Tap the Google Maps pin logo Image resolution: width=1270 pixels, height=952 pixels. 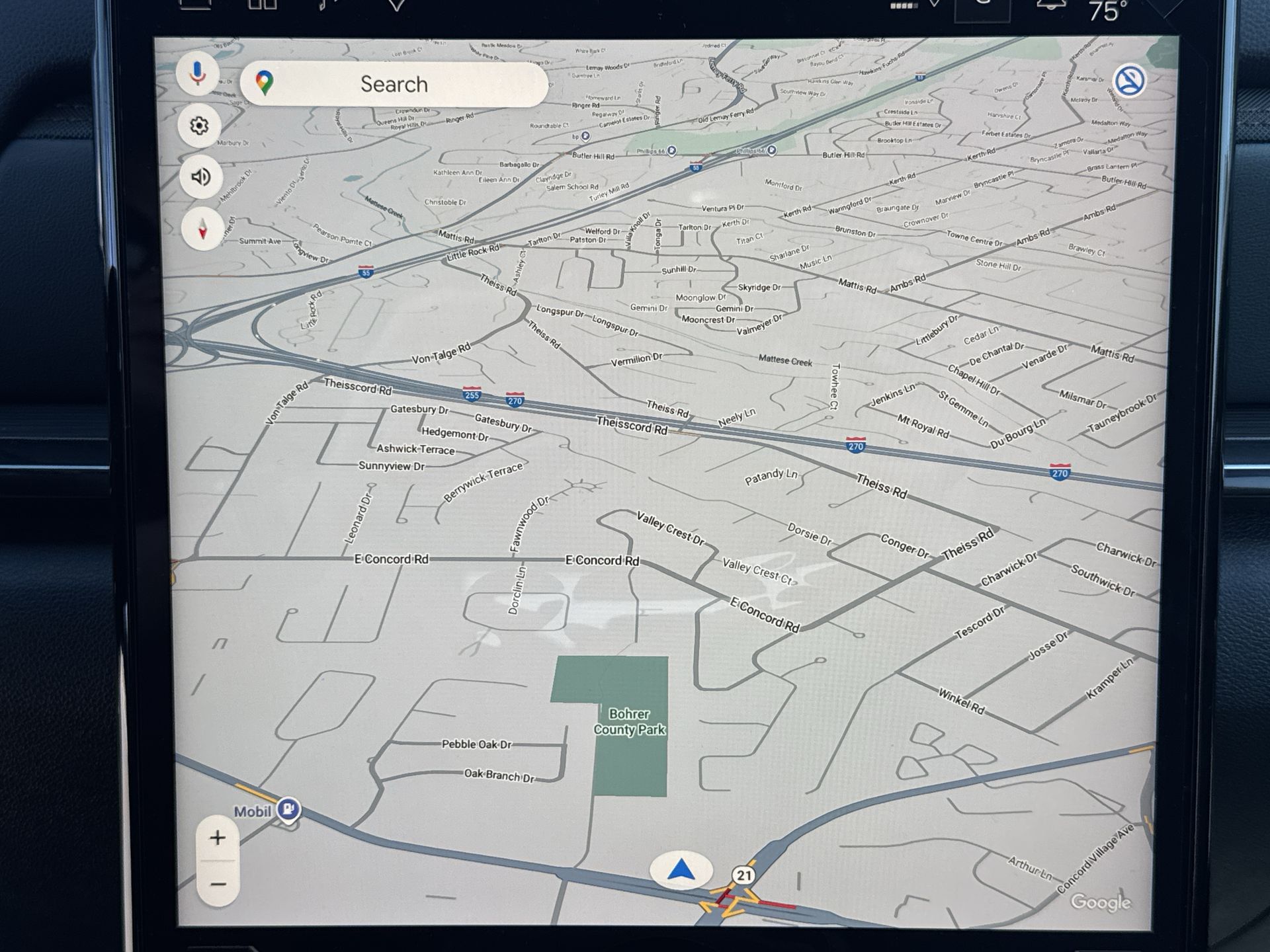[265, 83]
